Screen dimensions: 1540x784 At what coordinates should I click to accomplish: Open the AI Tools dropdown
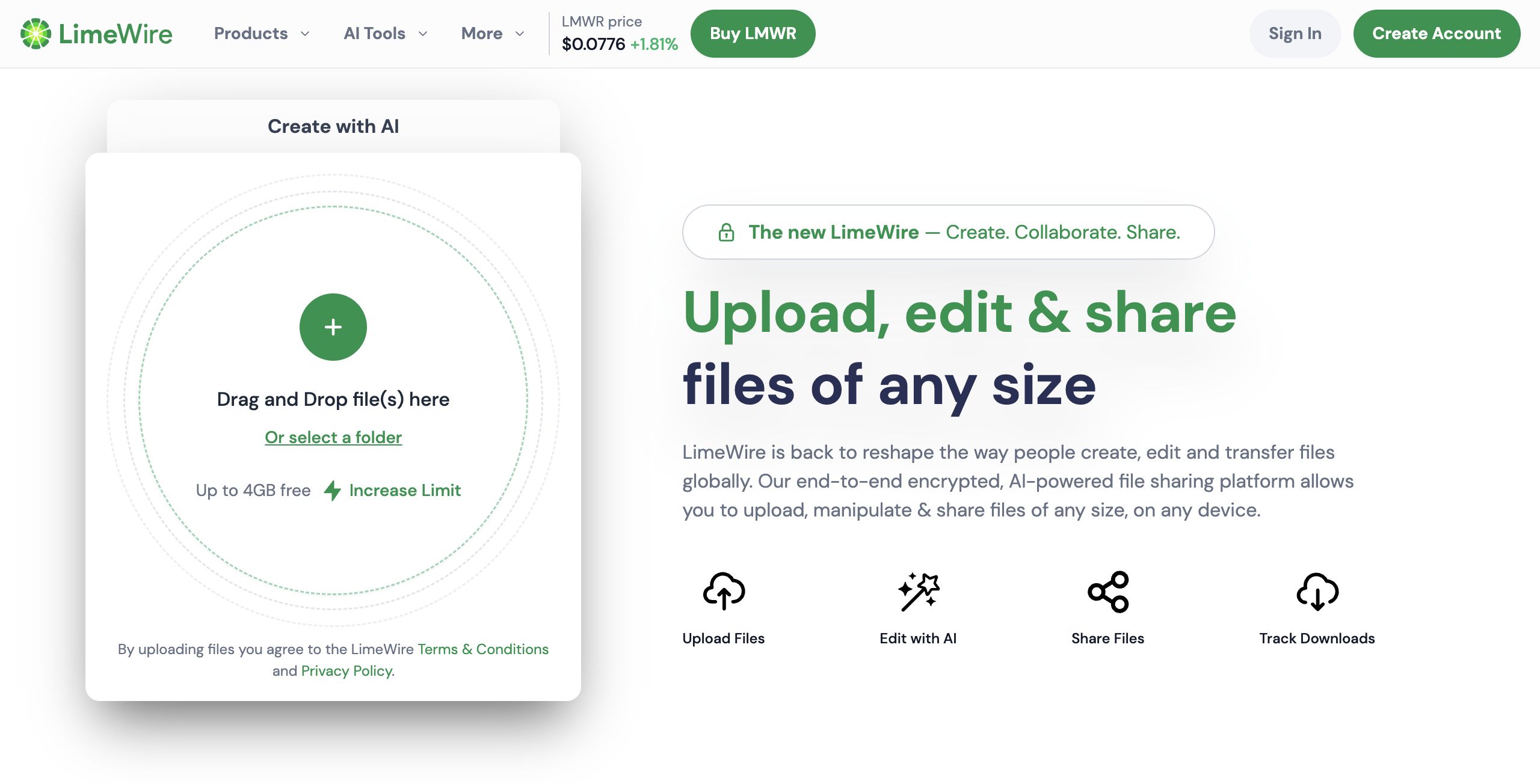[x=386, y=34]
